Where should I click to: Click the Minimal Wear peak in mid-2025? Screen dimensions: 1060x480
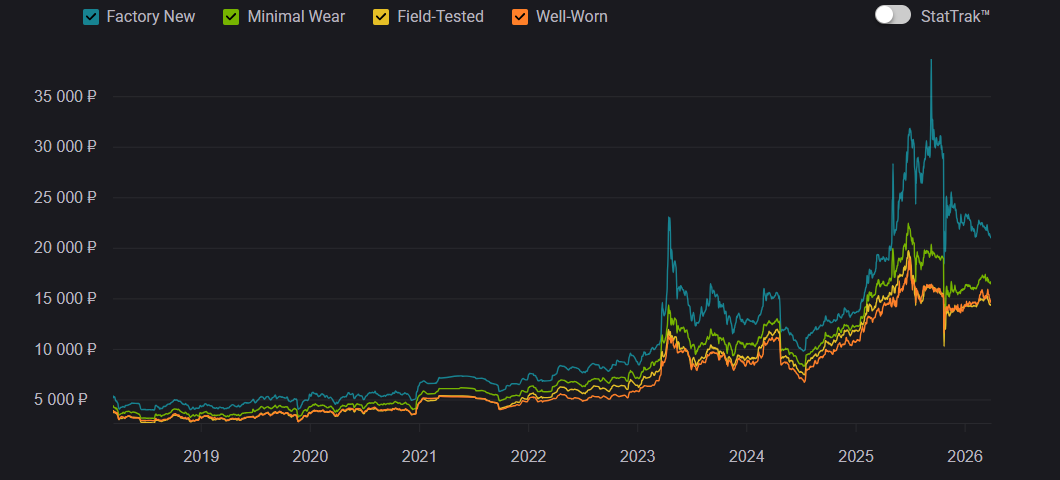(909, 225)
